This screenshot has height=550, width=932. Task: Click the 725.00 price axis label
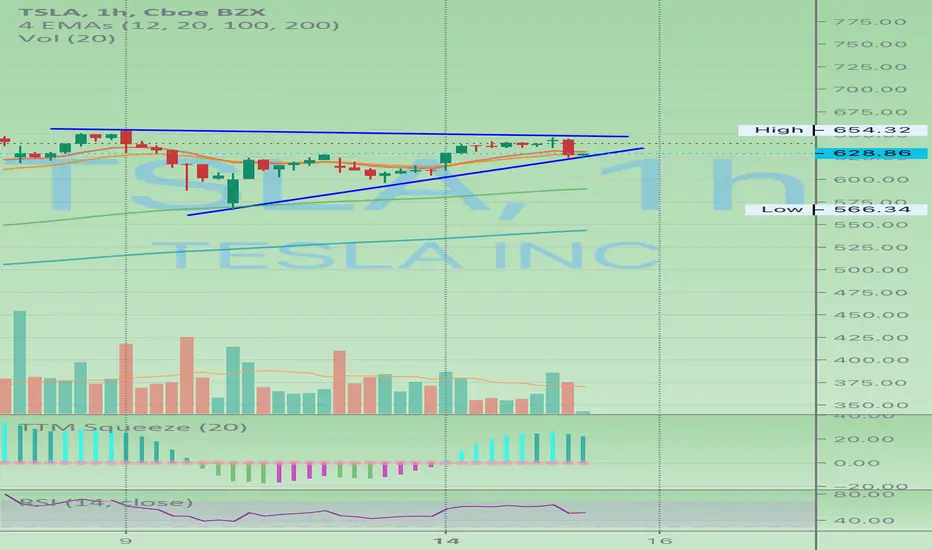870,67
